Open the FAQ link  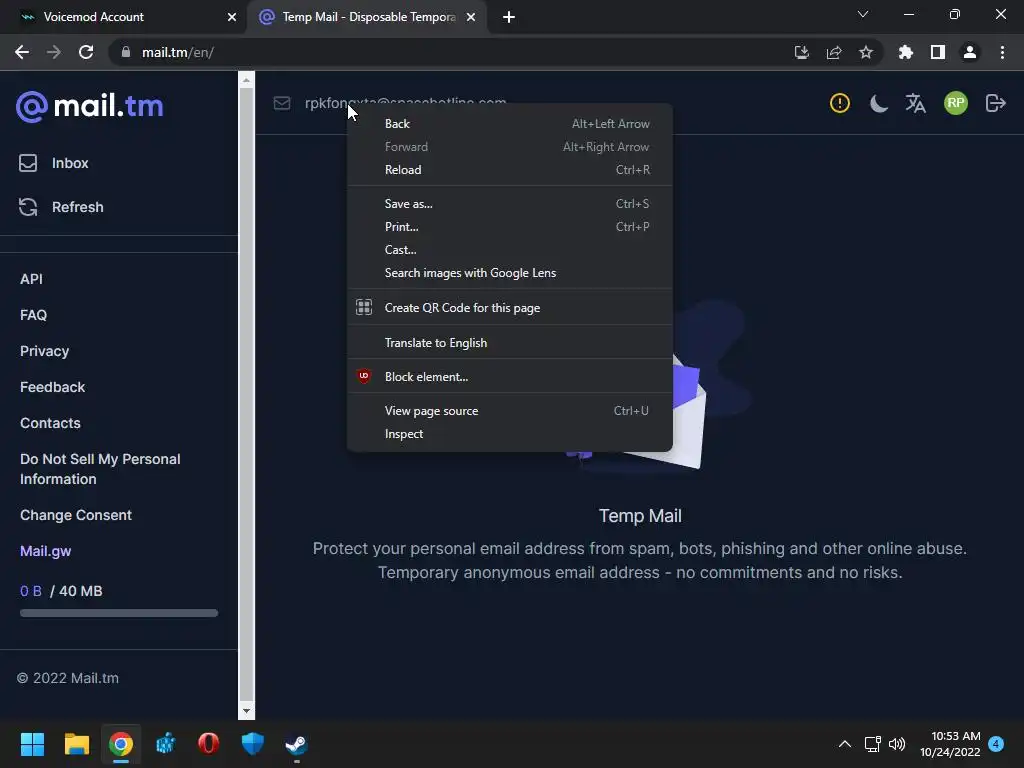point(33,315)
